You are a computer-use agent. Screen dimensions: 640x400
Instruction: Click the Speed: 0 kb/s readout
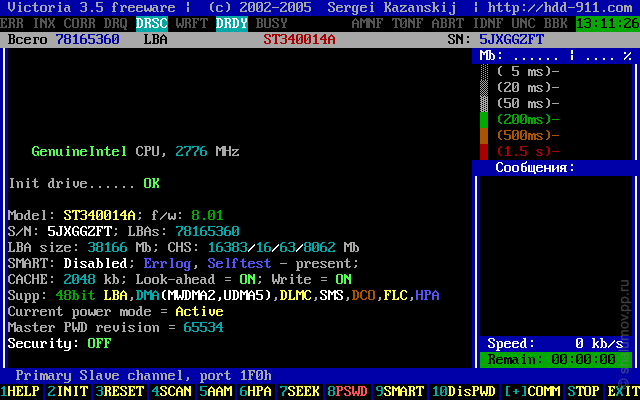click(x=556, y=344)
